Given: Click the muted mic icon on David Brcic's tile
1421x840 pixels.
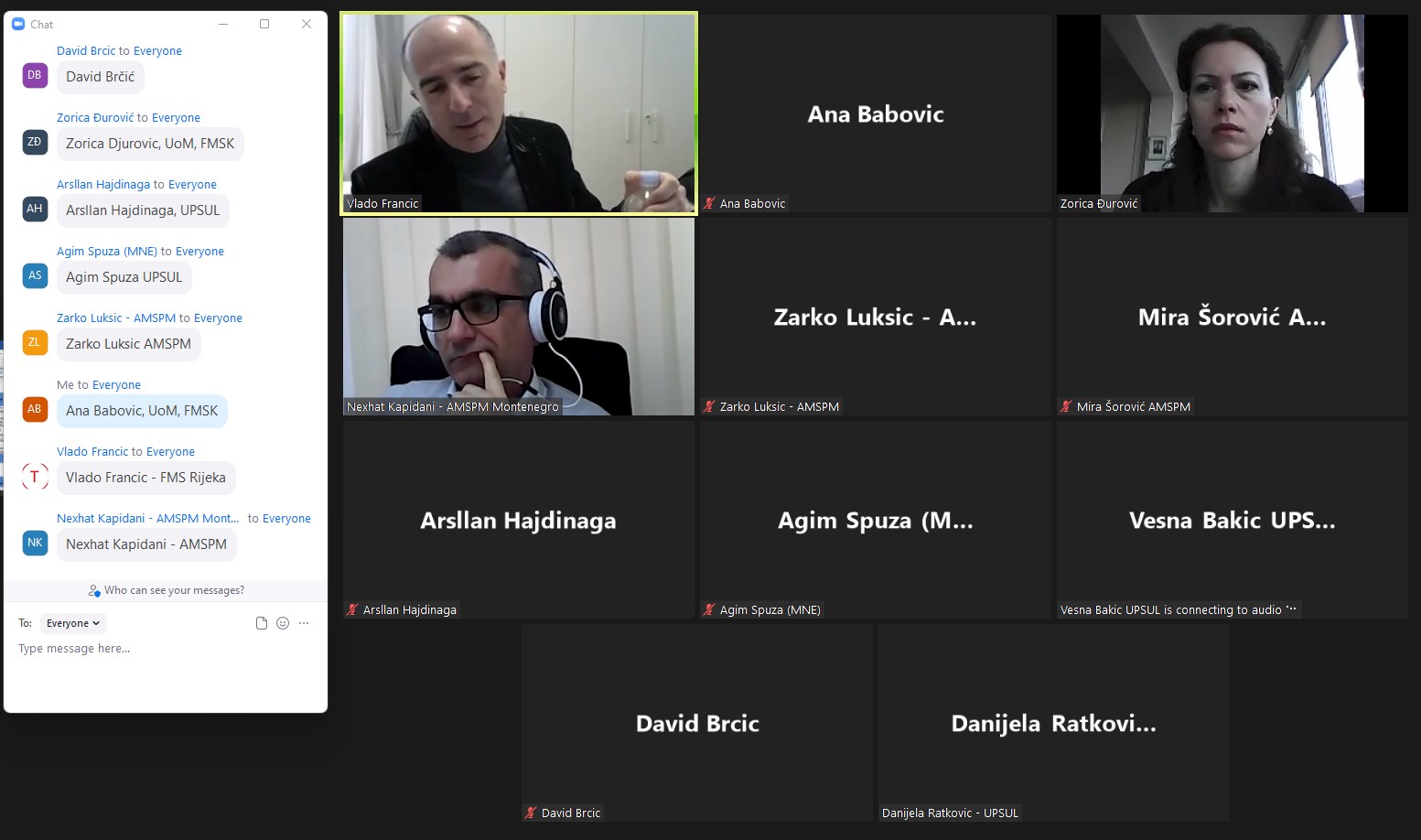Looking at the screenshot, I should coord(531,813).
